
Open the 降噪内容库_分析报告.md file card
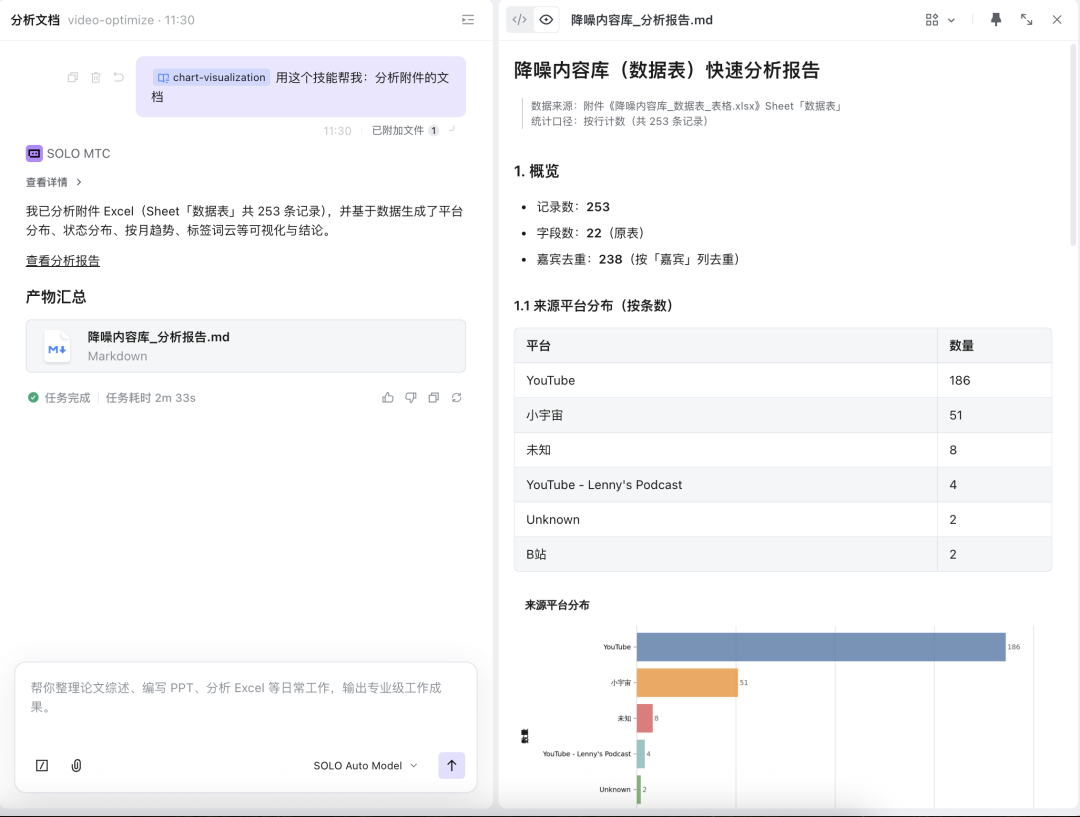(246, 345)
